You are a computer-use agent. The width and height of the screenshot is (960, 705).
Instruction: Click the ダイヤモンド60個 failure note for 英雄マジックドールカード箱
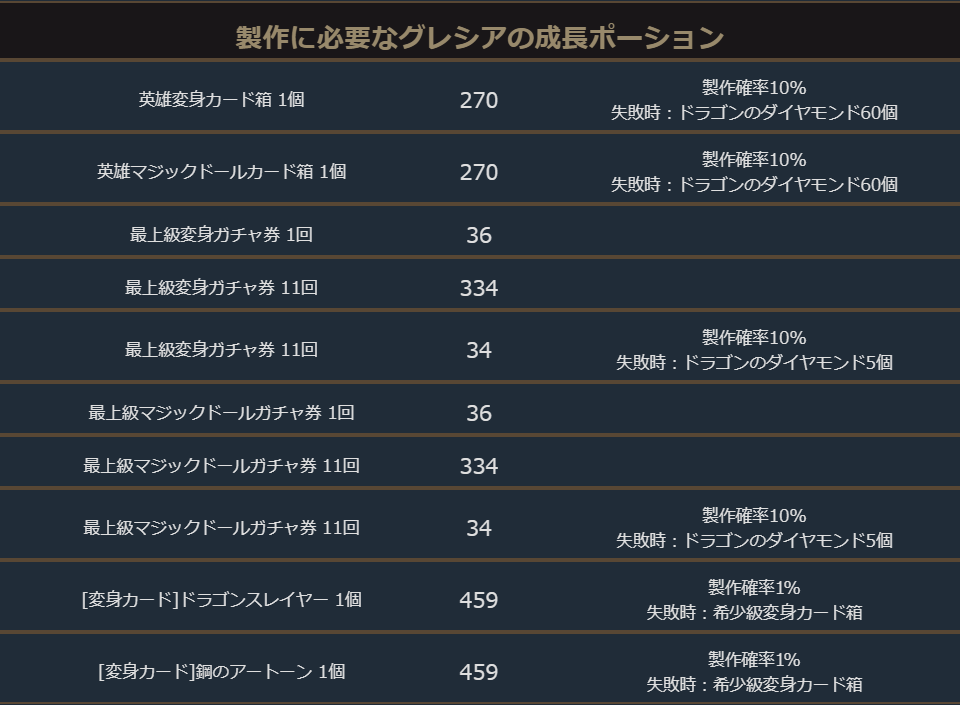(x=754, y=185)
